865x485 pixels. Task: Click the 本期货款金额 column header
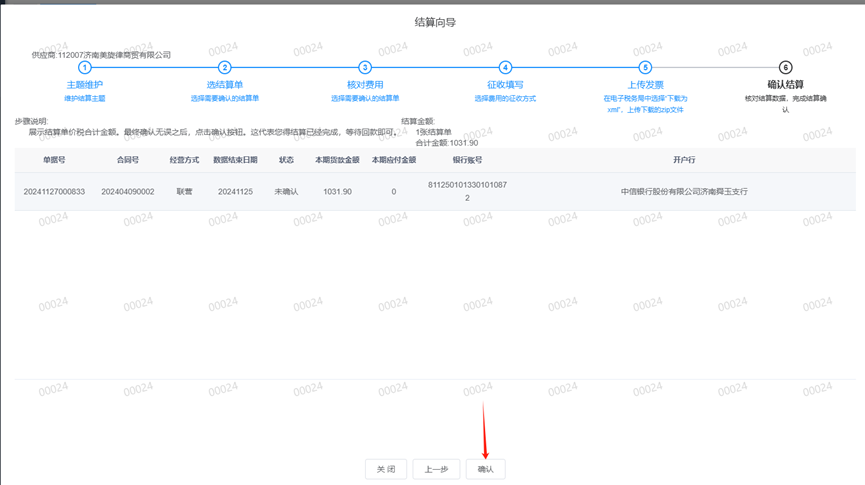click(x=337, y=160)
